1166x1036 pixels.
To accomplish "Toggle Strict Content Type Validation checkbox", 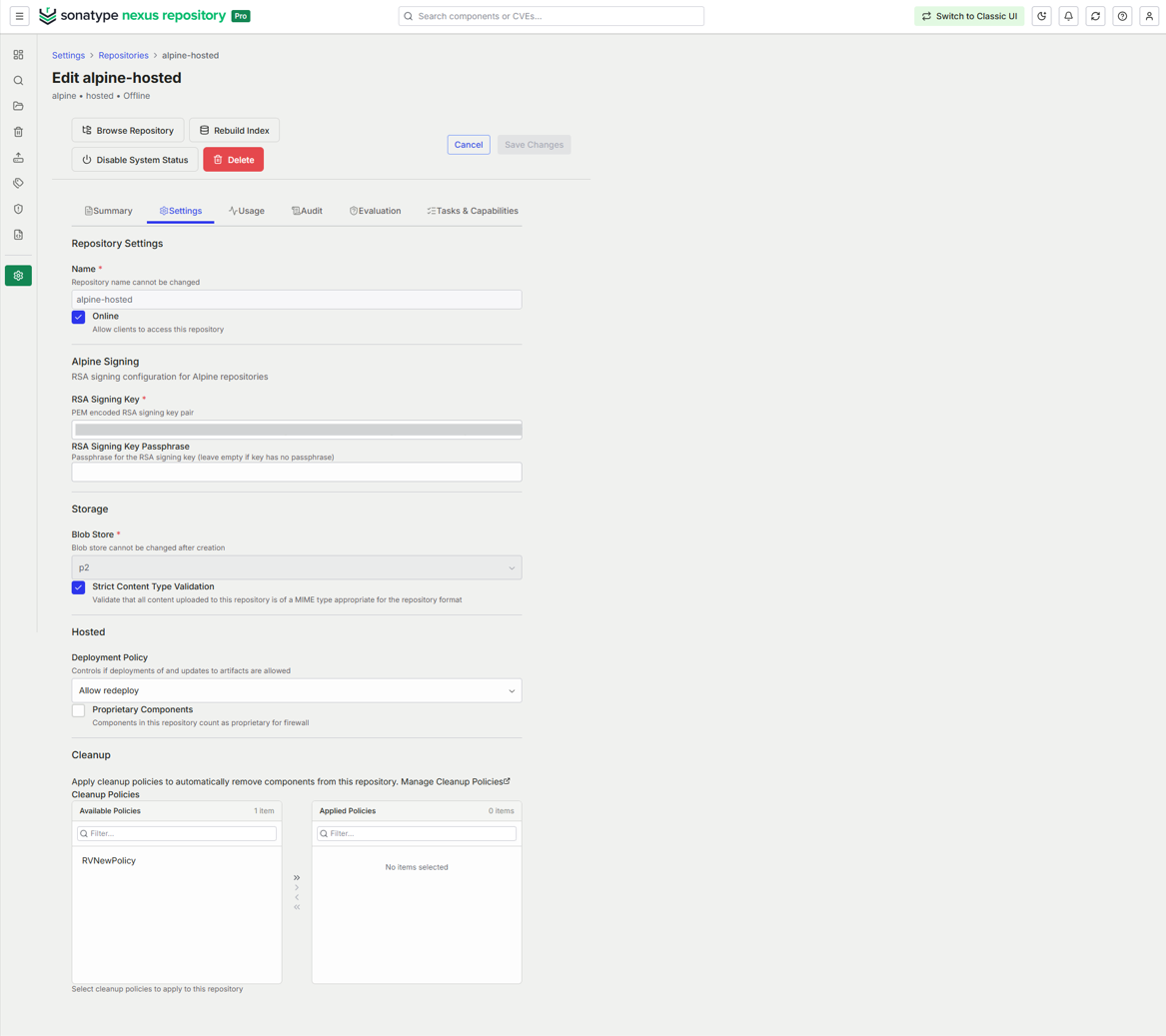I will [x=78, y=587].
